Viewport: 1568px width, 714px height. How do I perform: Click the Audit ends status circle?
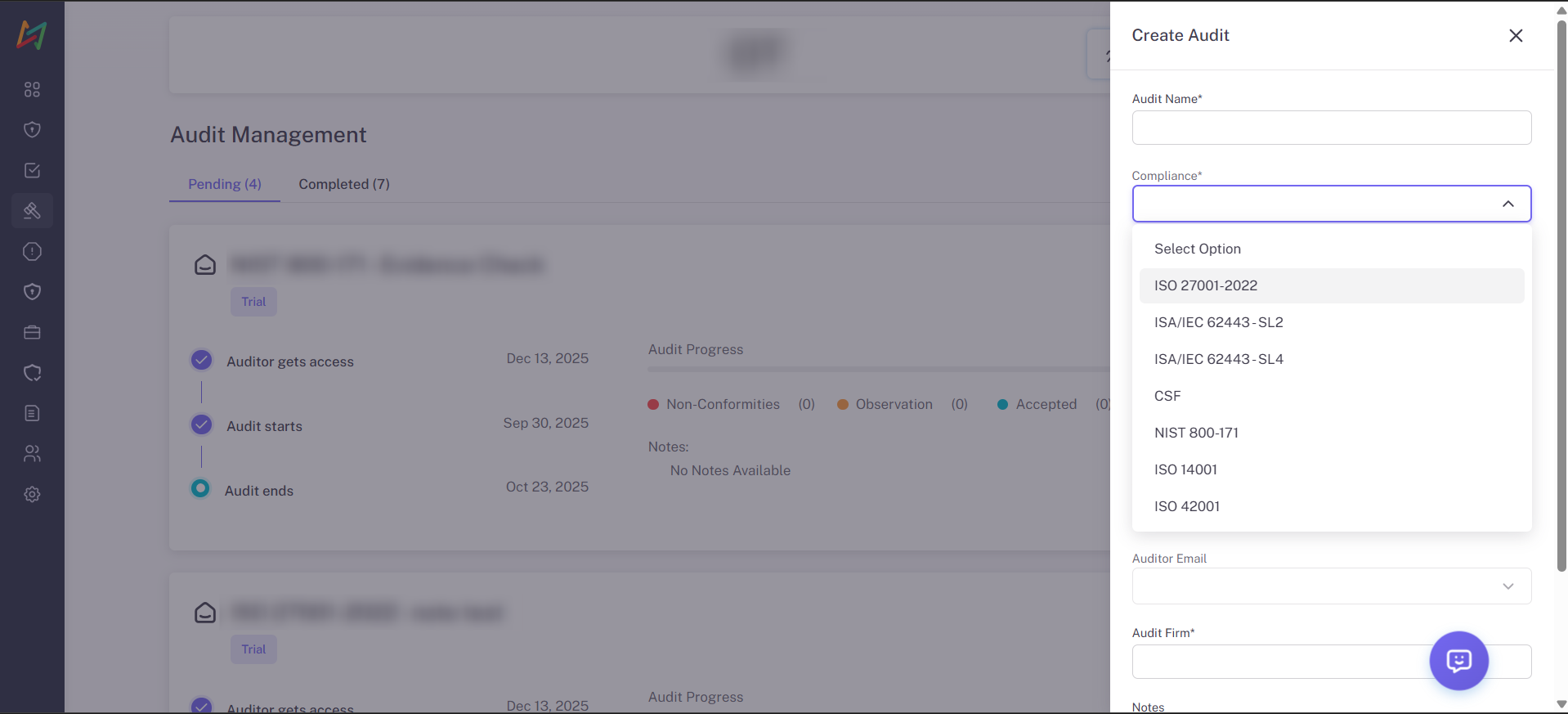(200, 489)
